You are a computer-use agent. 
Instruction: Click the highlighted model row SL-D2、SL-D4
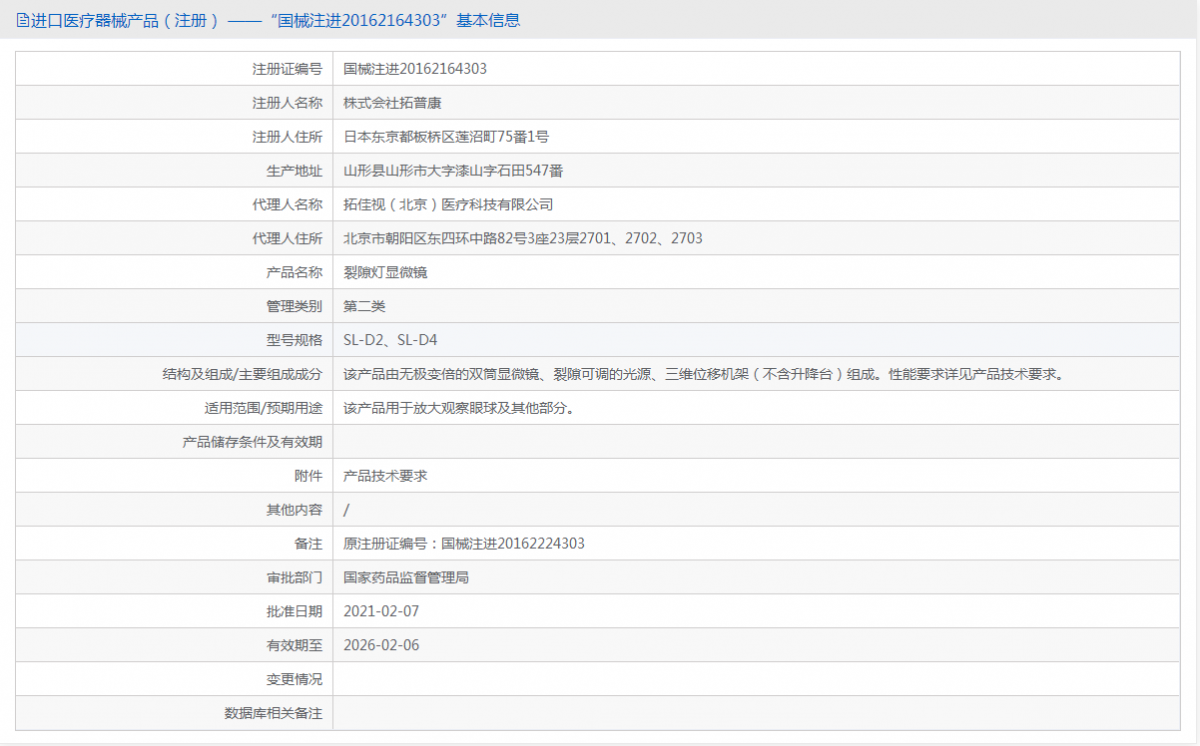390,340
